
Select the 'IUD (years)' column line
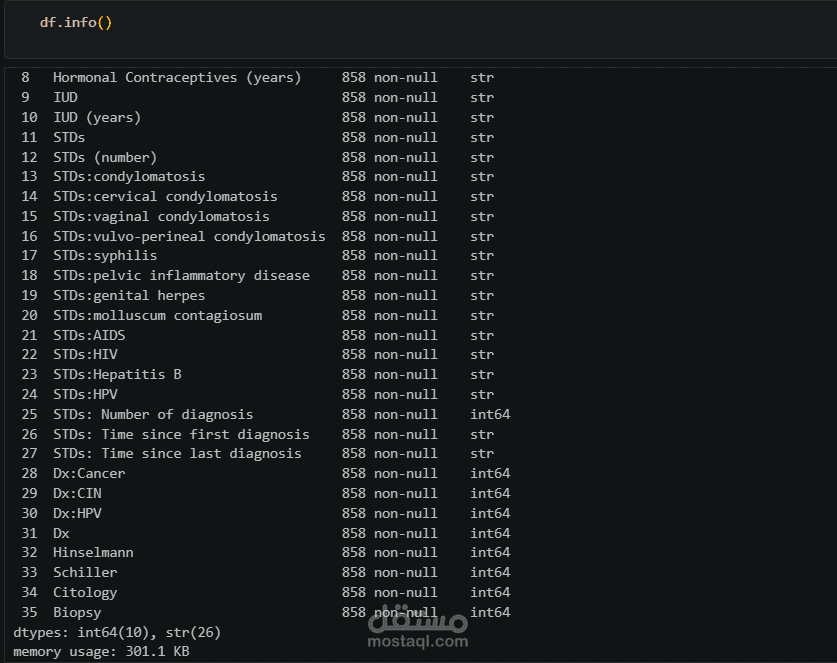point(97,117)
